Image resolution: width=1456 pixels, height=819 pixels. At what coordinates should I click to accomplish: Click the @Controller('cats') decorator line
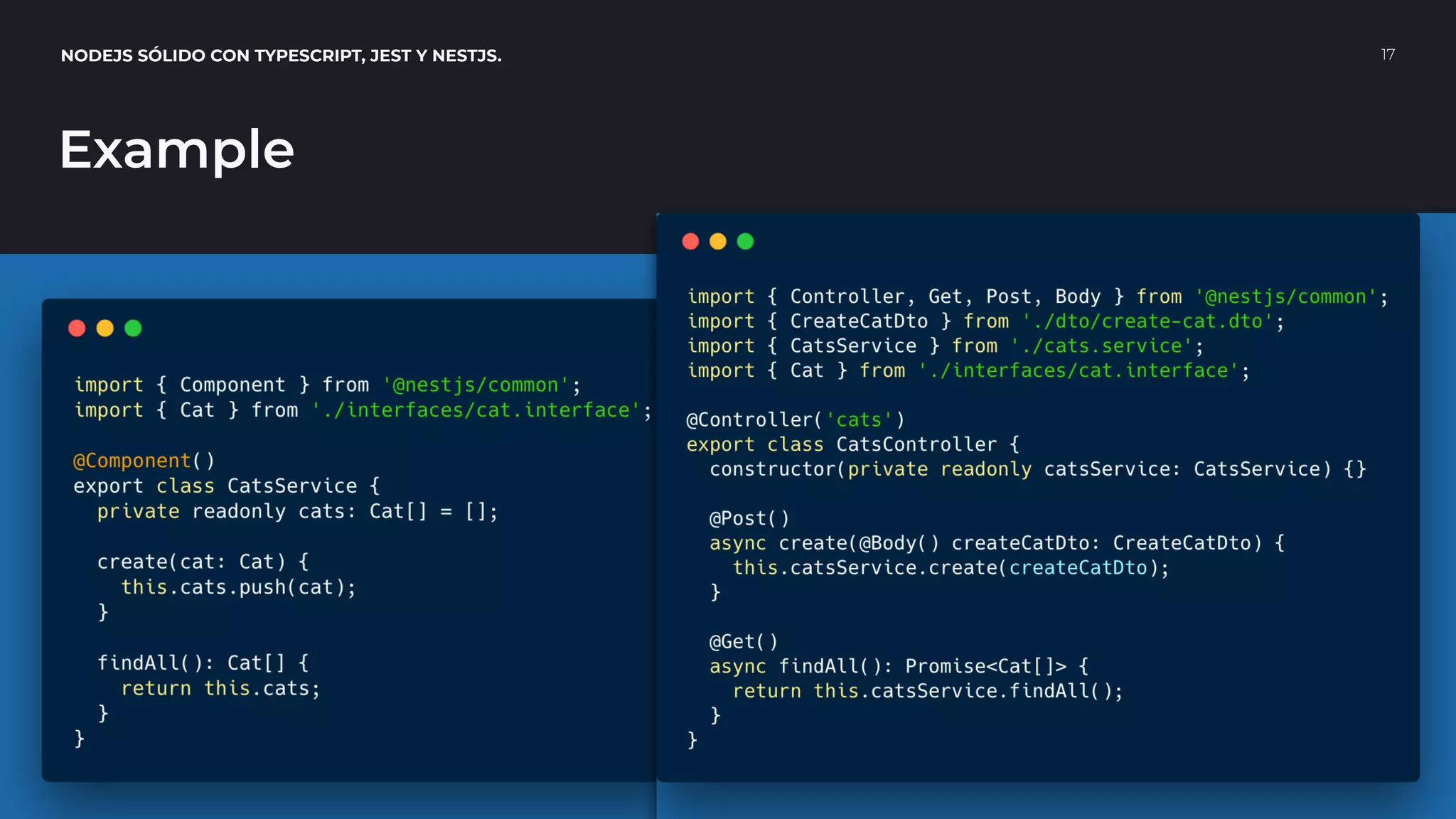(795, 419)
